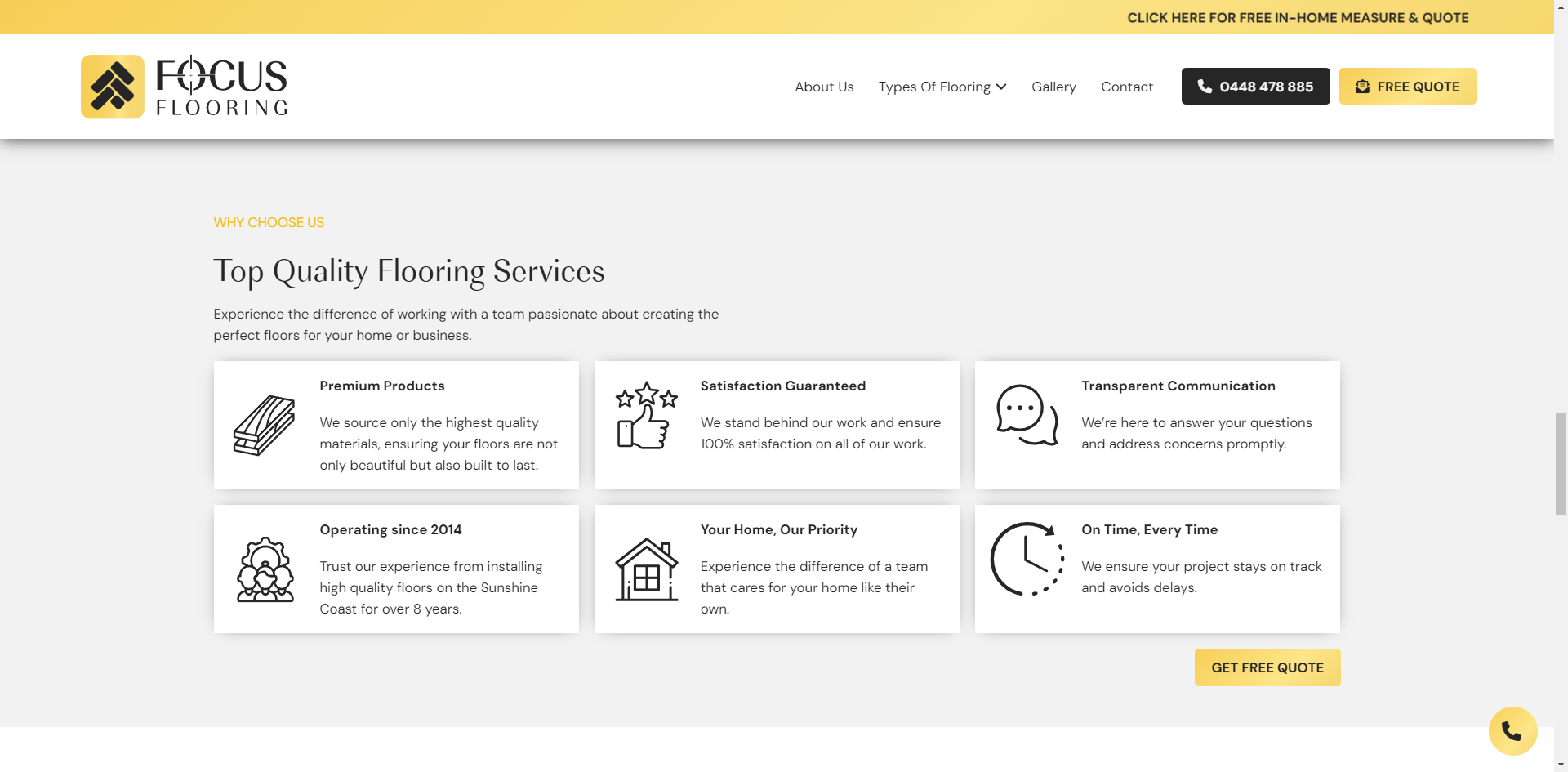The width and height of the screenshot is (1568, 772).
Task: Open the Contact page
Action: point(1127,87)
